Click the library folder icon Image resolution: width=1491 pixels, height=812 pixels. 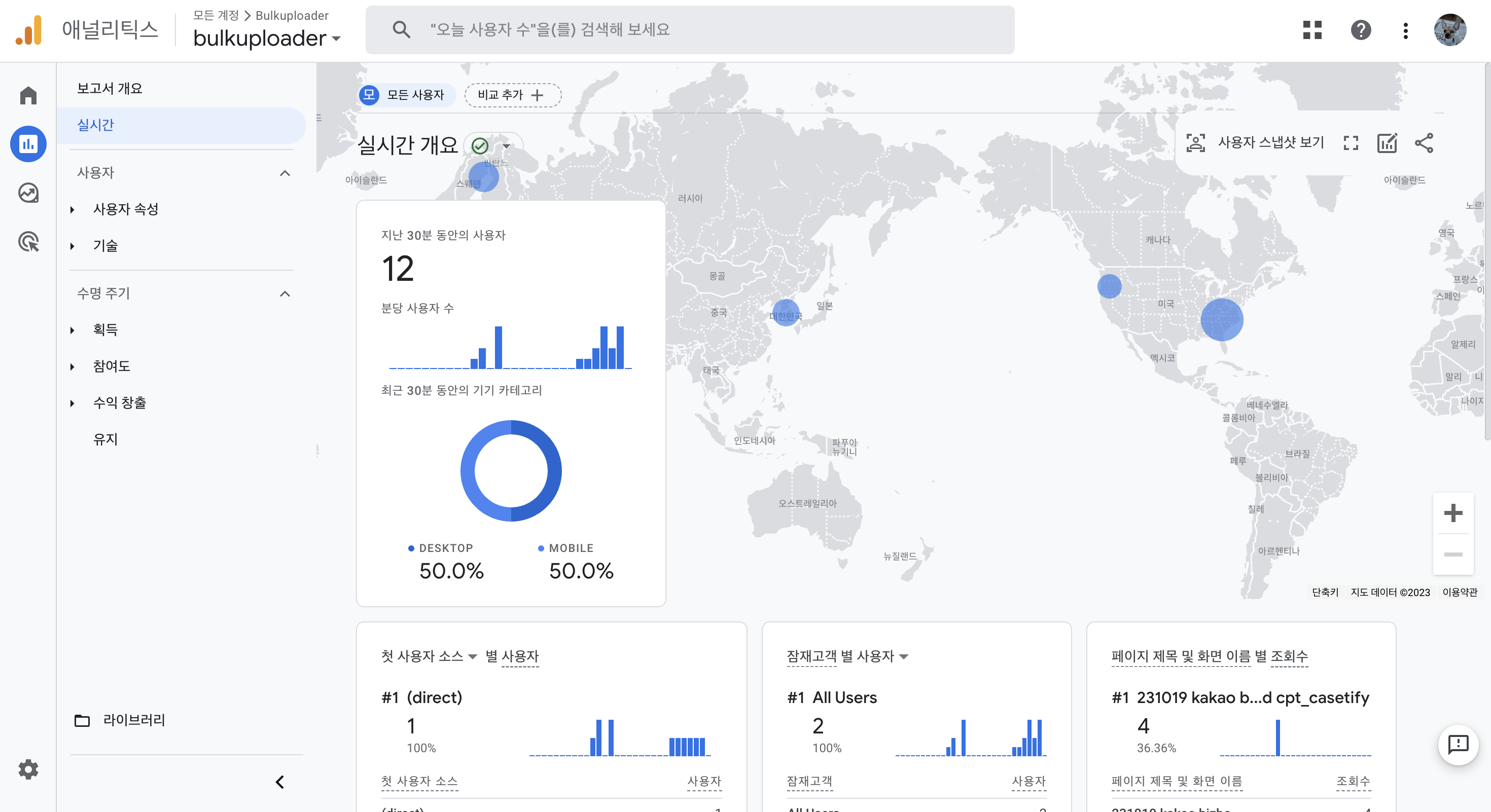82,721
